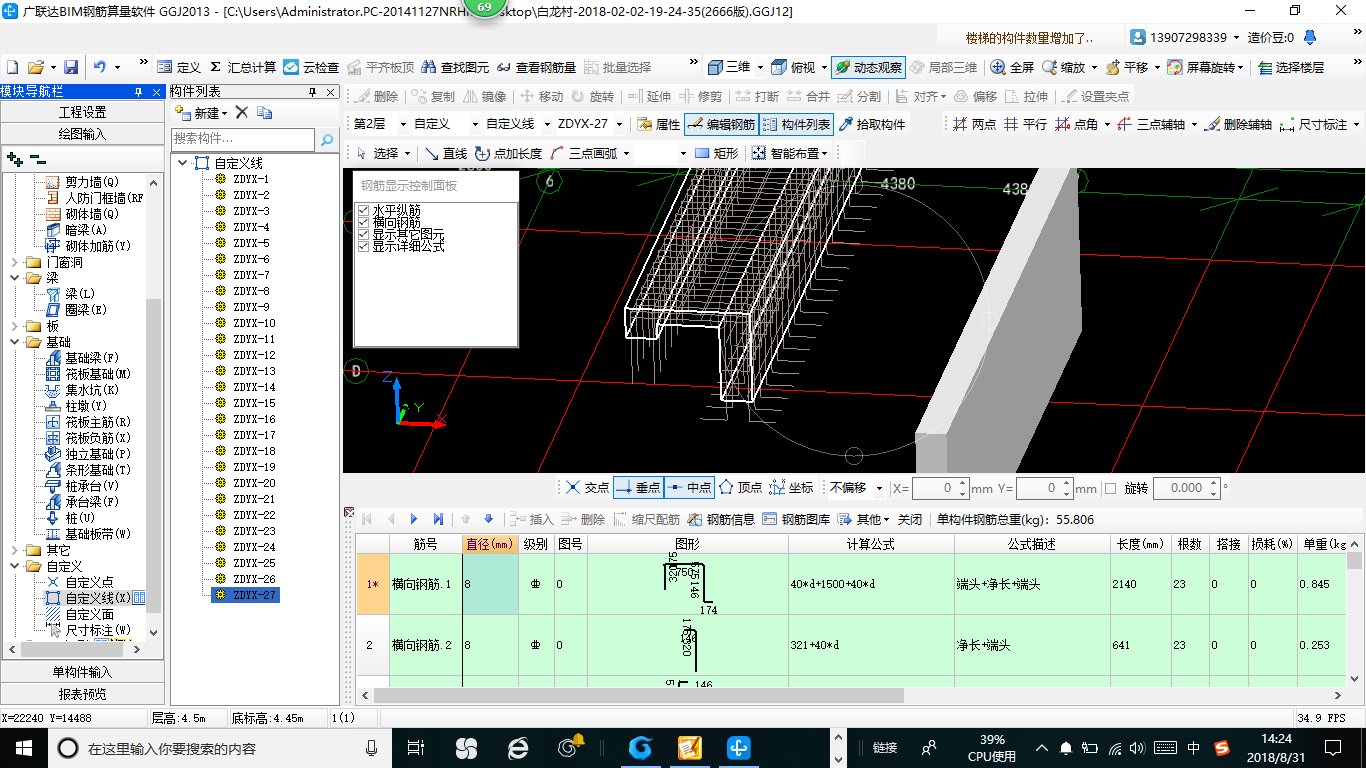Click 智能布置 smart layout button
This screenshot has width=1366, height=768.
pyautogui.click(x=790, y=153)
